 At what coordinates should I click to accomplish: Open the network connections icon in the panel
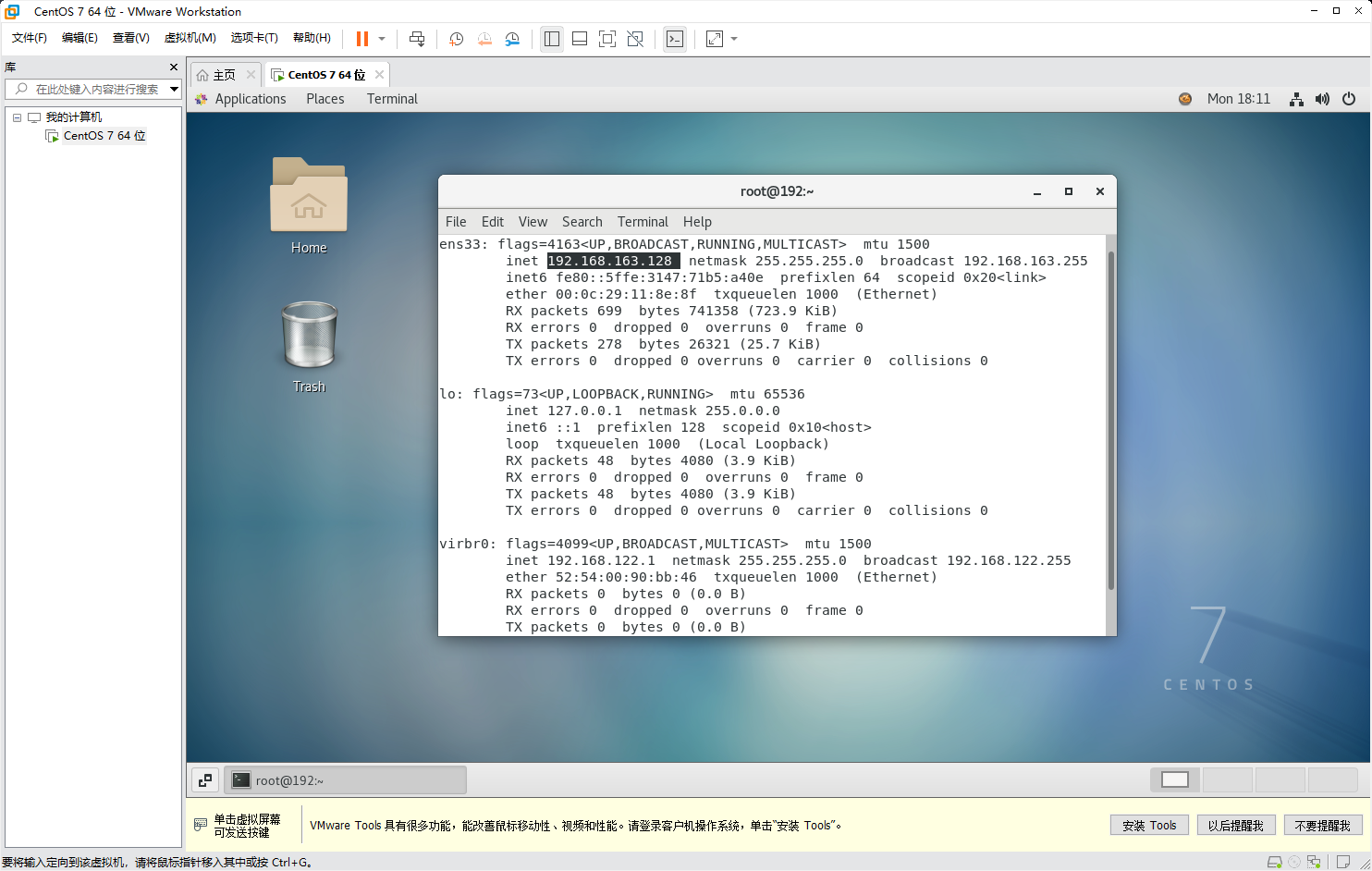[x=1297, y=99]
